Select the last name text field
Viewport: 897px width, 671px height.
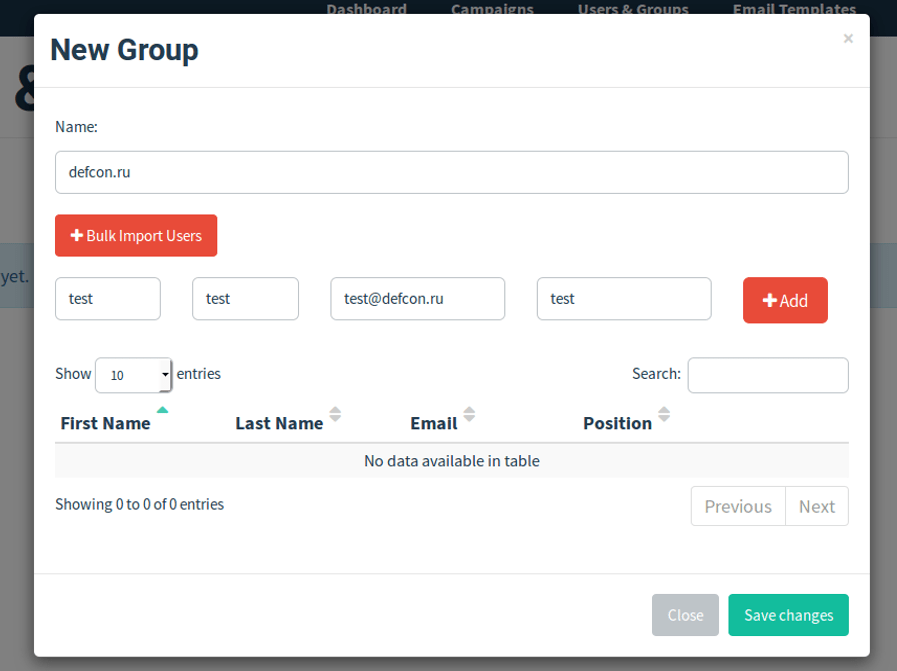pyautogui.click(x=245, y=299)
